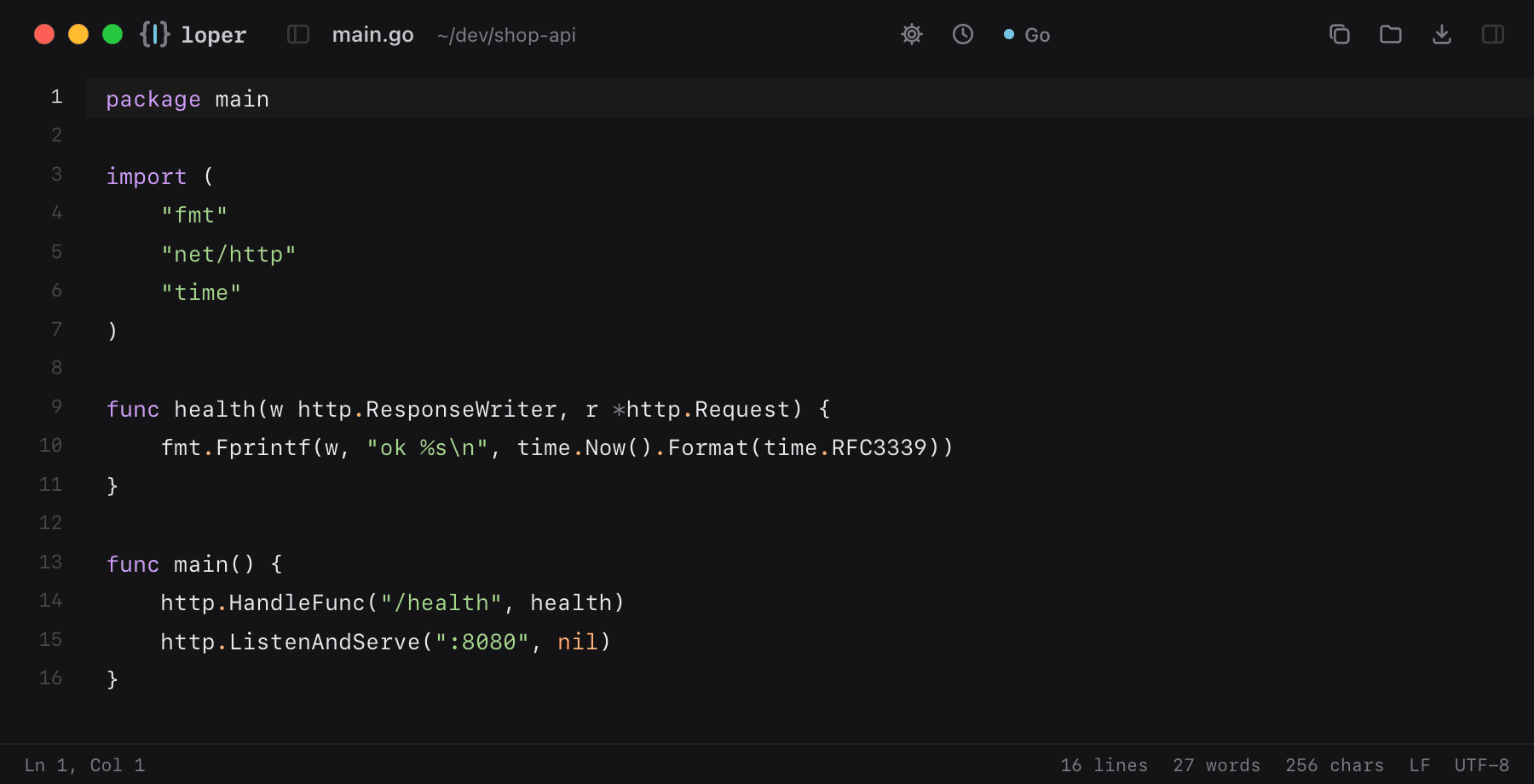Click the ~/dev/shop-api path text
Image resolution: width=1534 pixels, height=784 pixels.
pos(506,35)
